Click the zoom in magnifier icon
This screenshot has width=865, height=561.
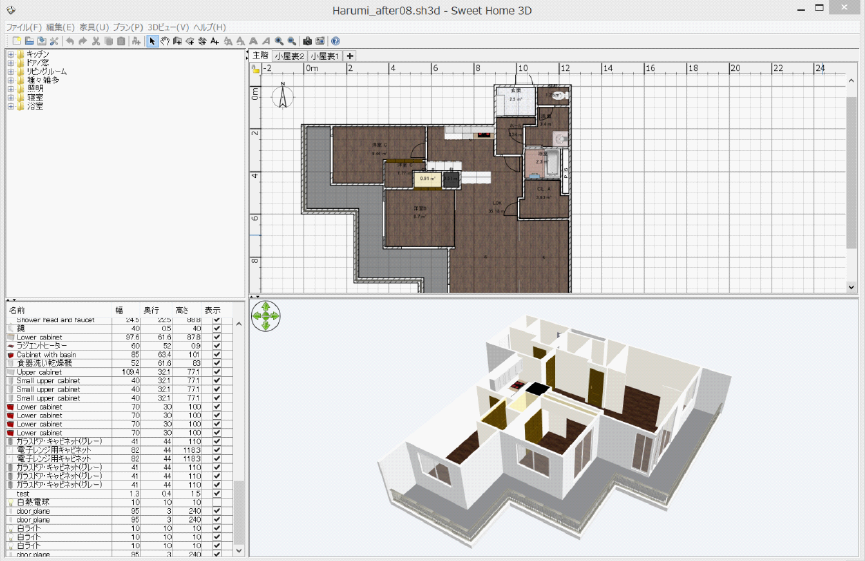279,41
